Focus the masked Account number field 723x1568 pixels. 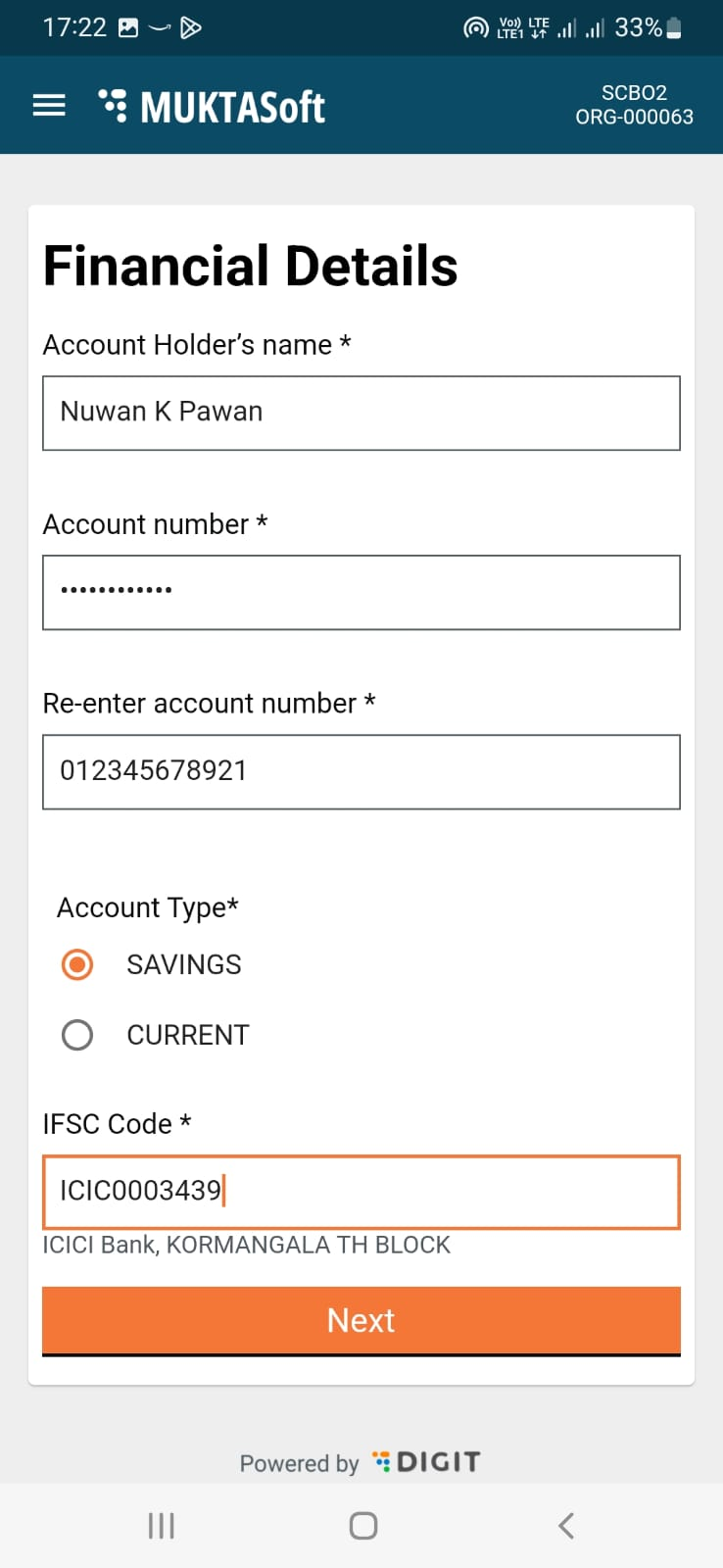[361, 592]
